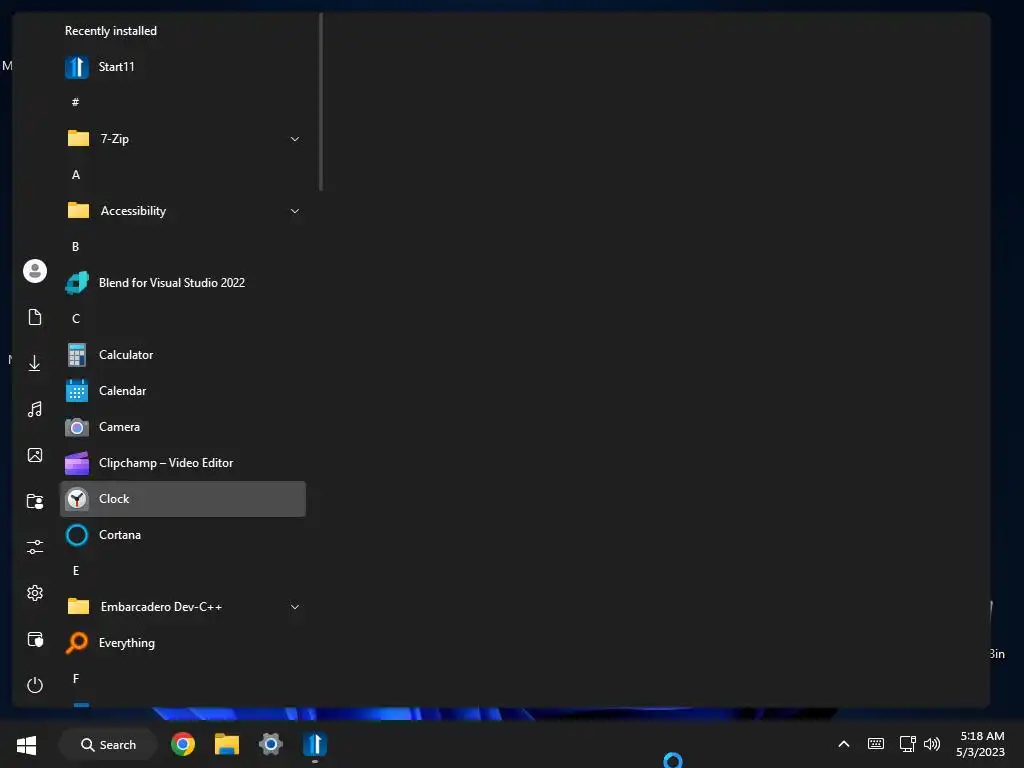Open Blend for Visual Studio 2022
Image resolution: width=1024 pixels, height=768 pixels.
coord(183,283)
